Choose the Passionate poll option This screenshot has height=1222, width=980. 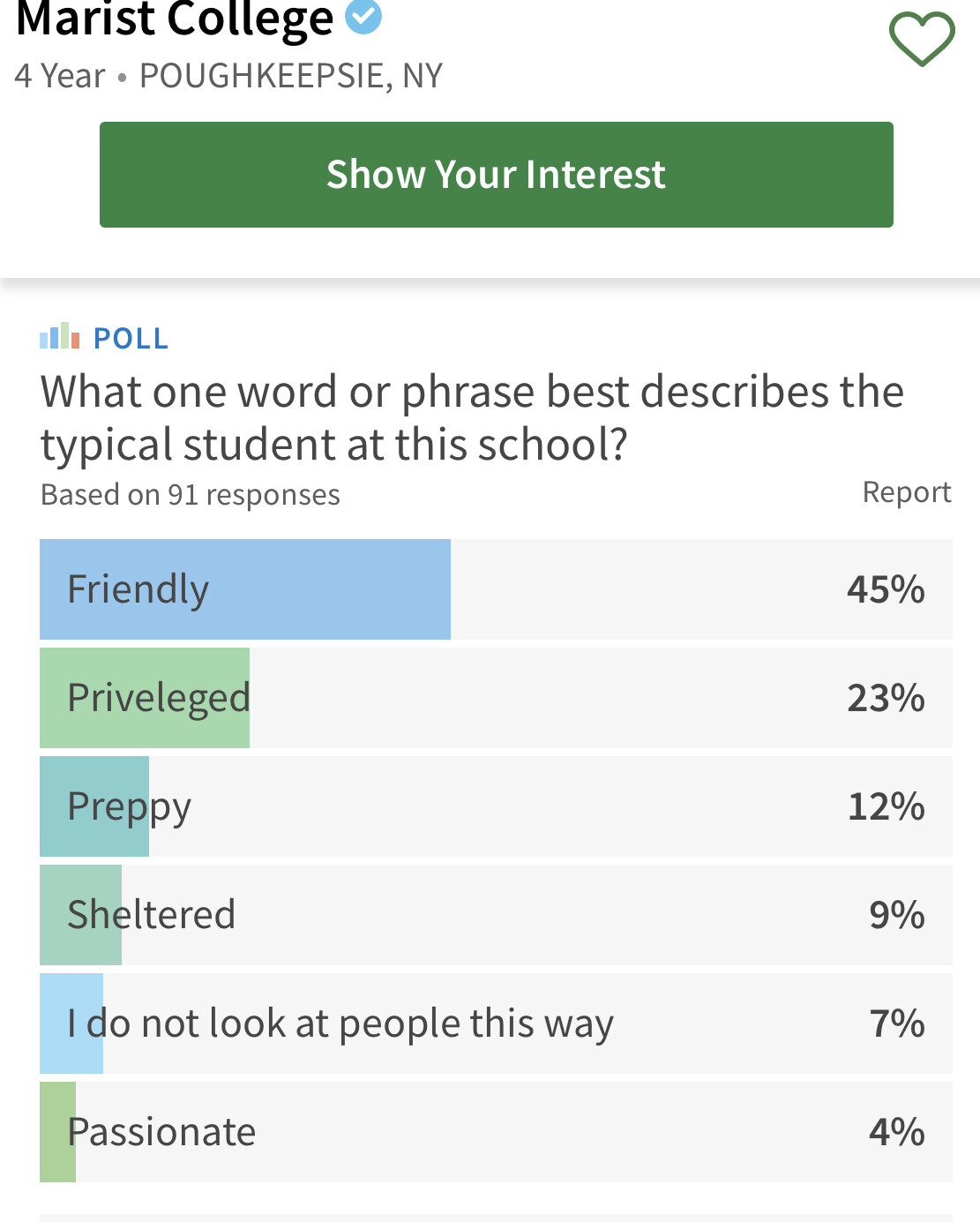(x=496, y=1132)
